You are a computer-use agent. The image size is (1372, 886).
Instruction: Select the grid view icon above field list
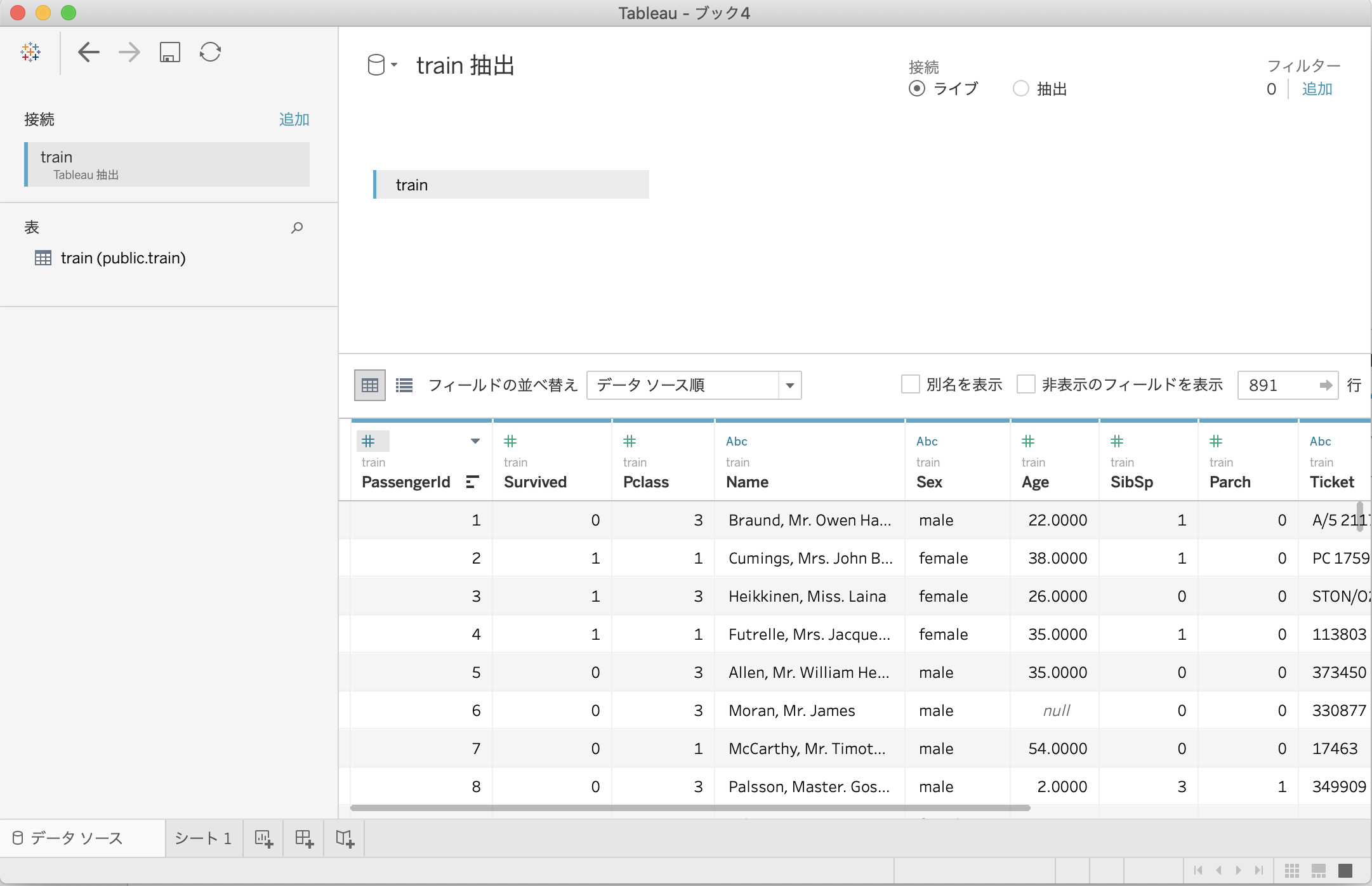pyautogui.click(x=369, y=385)
